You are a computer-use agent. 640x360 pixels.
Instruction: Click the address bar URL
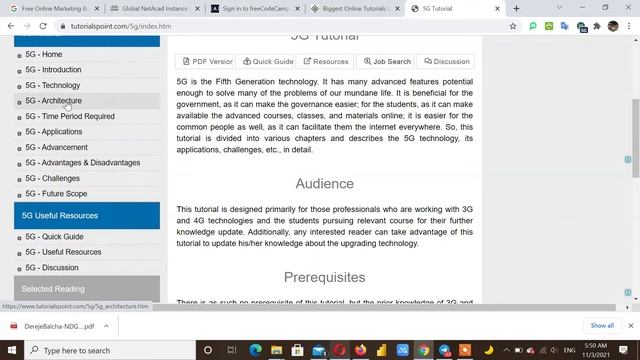pyautogui.click(x=121, y=26)
